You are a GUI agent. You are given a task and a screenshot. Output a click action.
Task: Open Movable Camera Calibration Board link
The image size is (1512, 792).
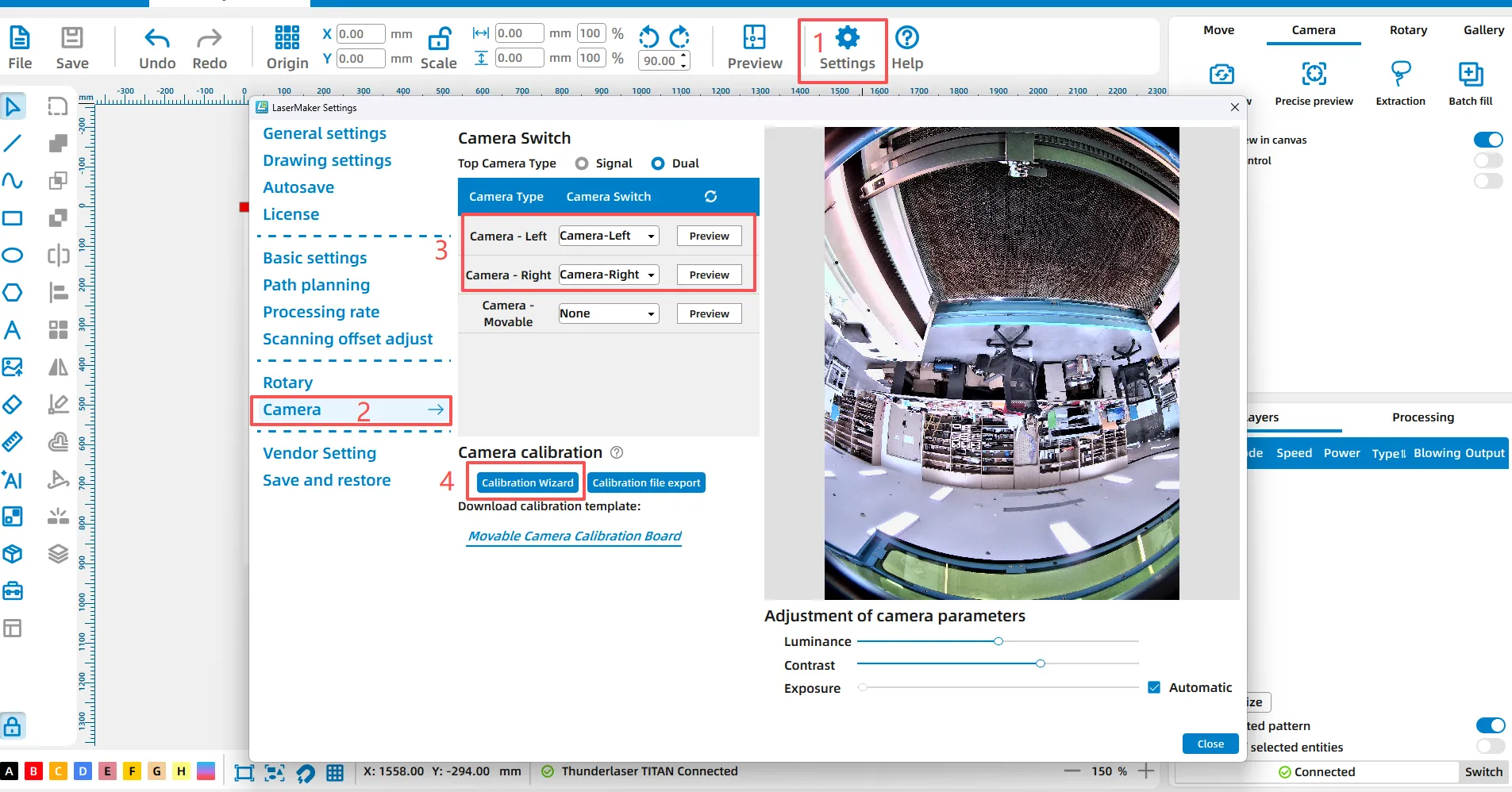click(x=574, y=536)
